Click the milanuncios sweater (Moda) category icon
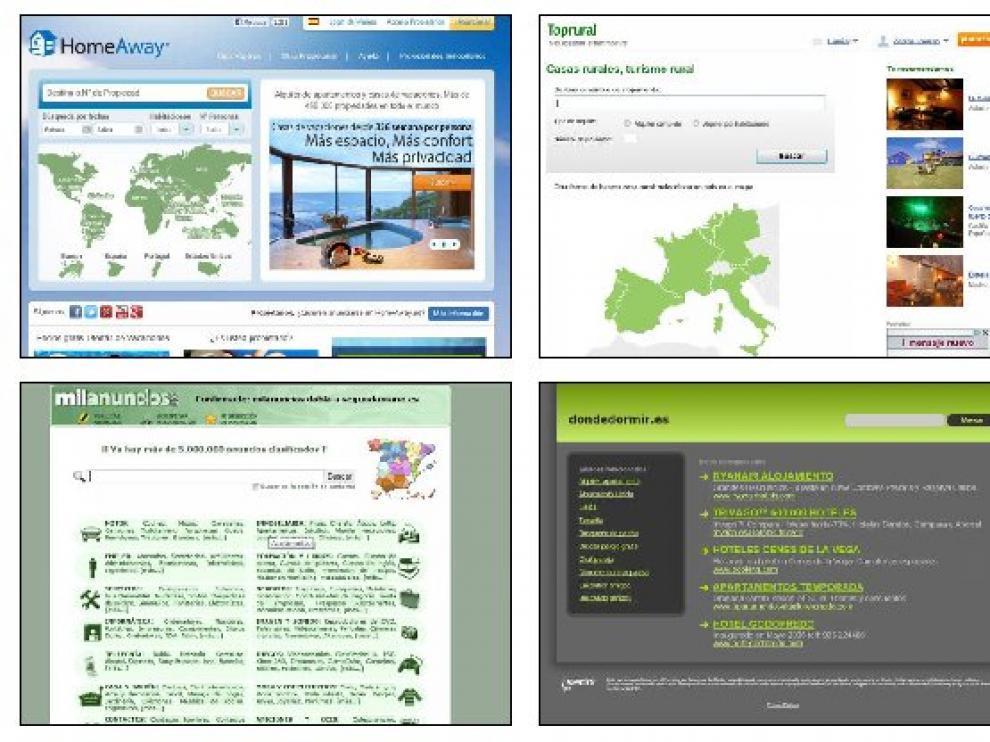Viewport: 990px width, 742px height. pyautogui.click(x=409, y=697)
